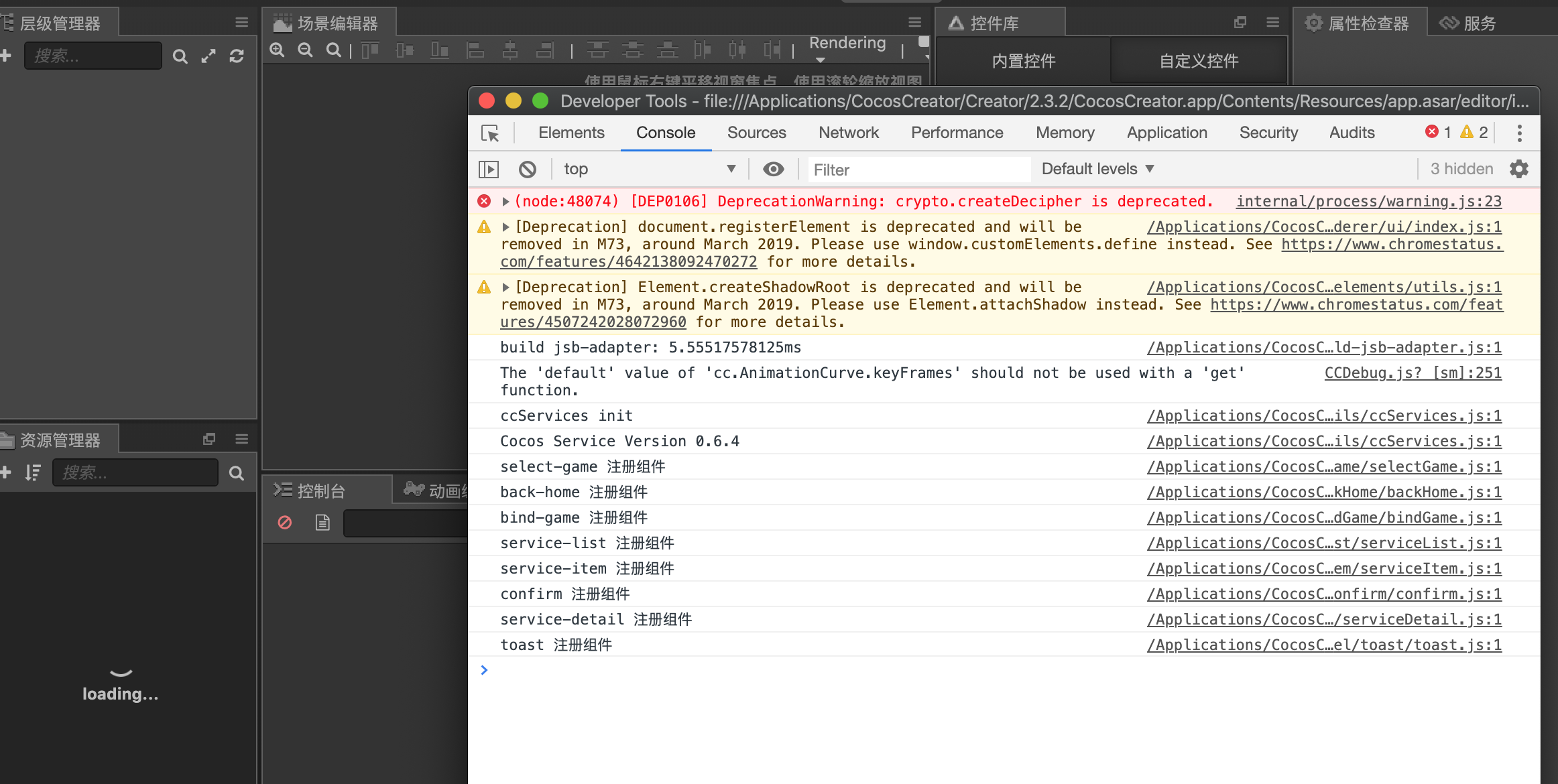Open DevTools three-dot customize menu
1558x784 pixels.
1519,133
